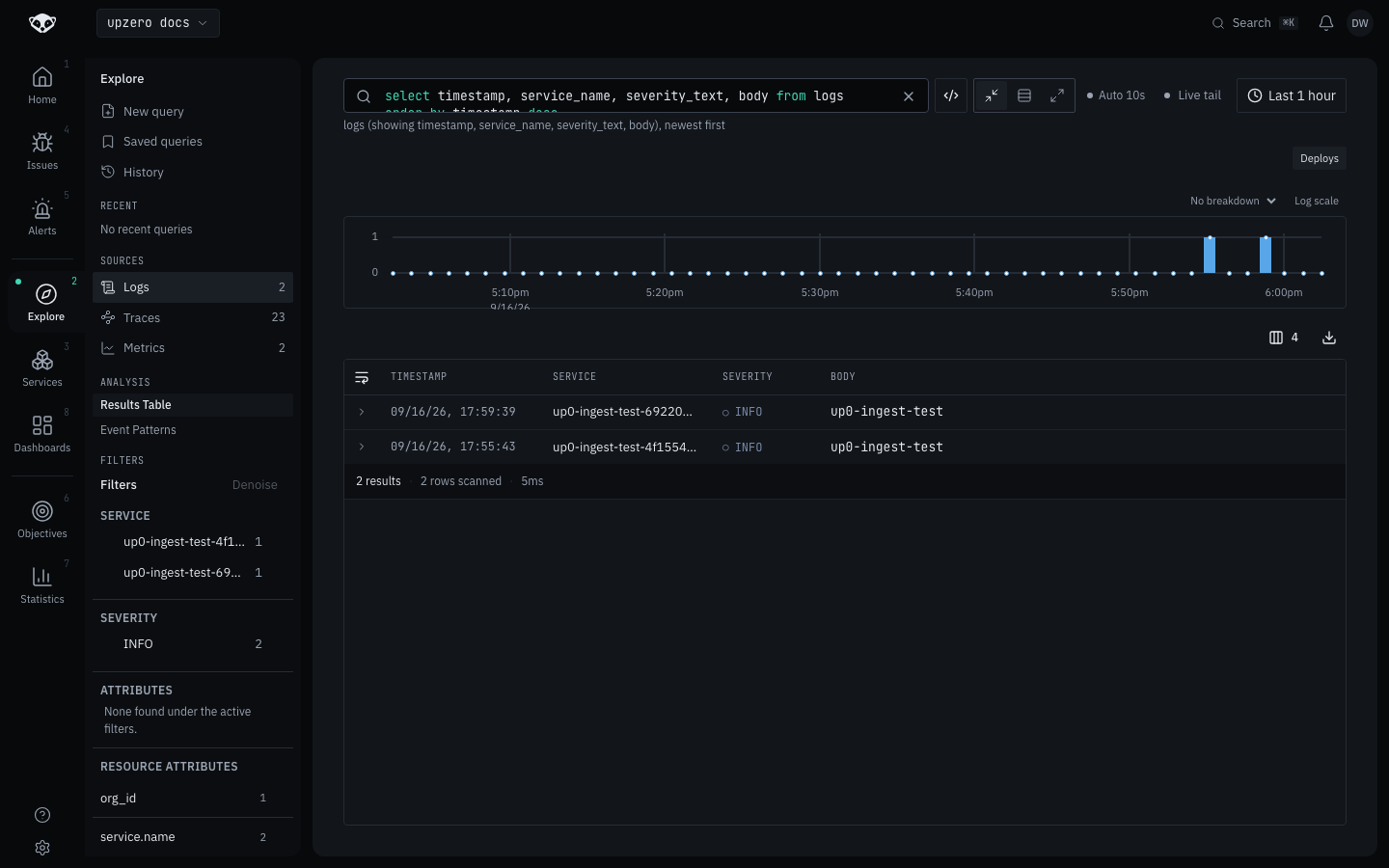Screen dimensions: 1389x868
Task: Open query History
Action: click(x=193, y=172)
